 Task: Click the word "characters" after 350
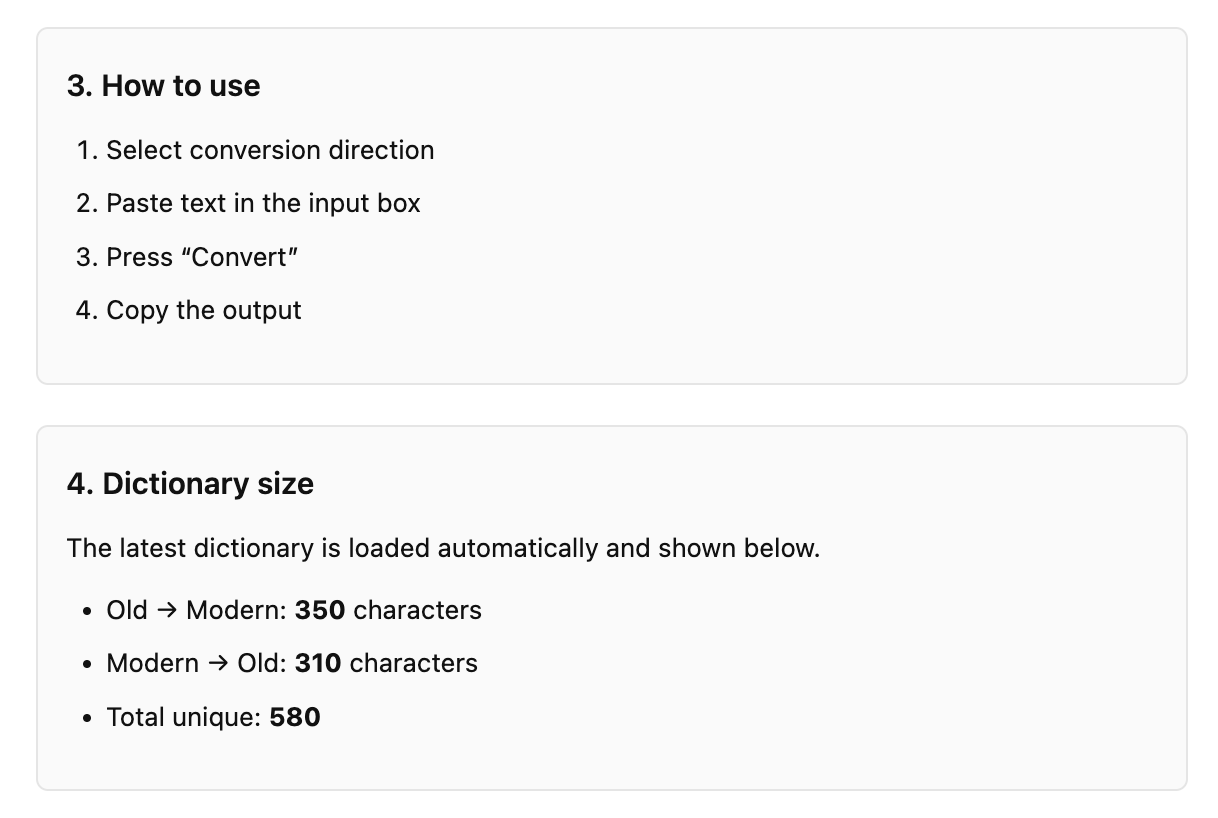[418, 610]
